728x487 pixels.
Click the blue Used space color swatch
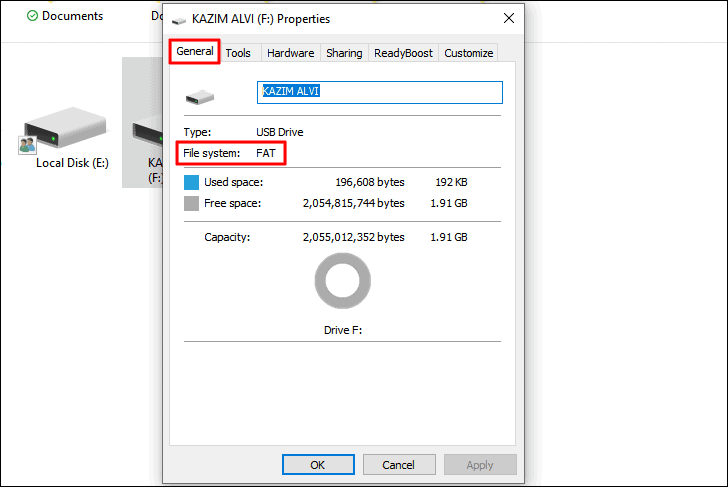click(191, 182)
